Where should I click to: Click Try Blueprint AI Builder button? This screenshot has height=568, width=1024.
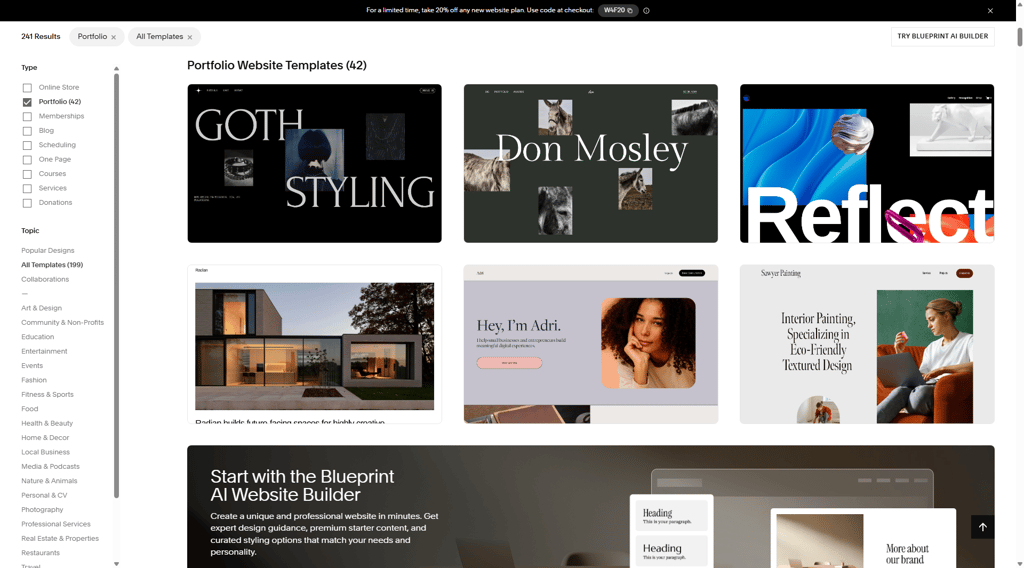pos(942,37)
